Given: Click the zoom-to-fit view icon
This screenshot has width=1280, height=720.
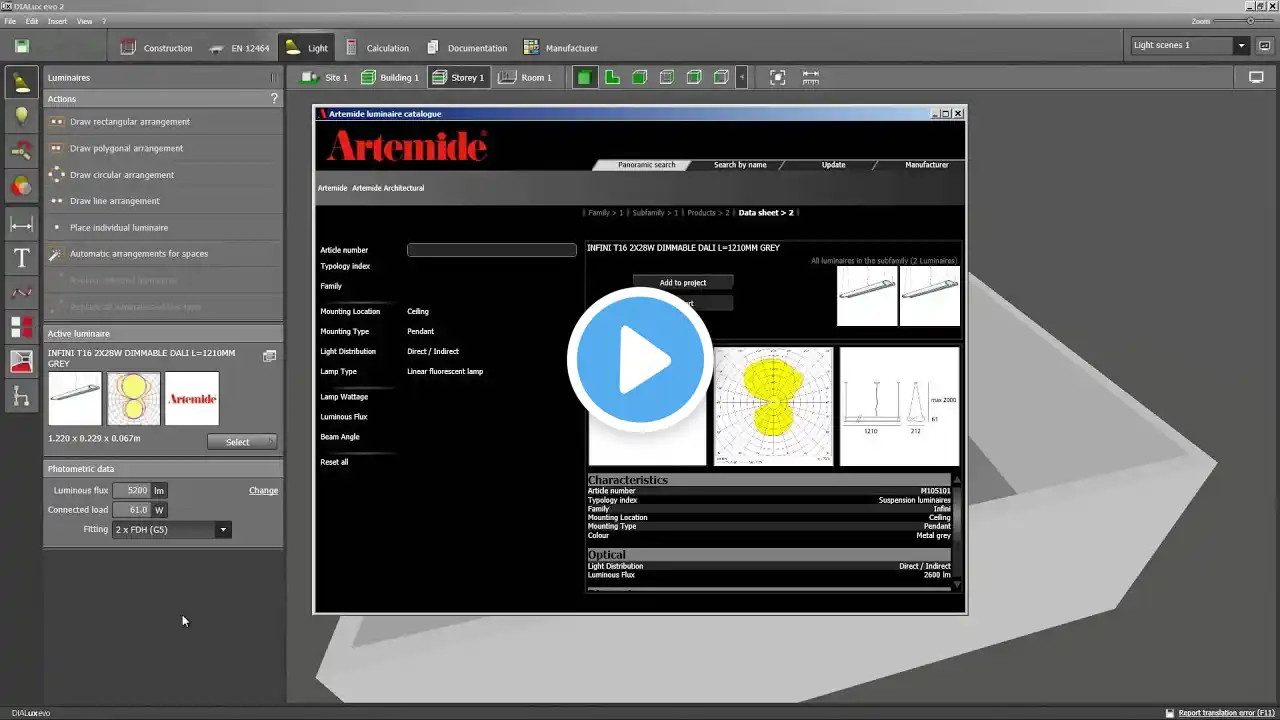Looking at the screenshot, I should tap(777, 77).
